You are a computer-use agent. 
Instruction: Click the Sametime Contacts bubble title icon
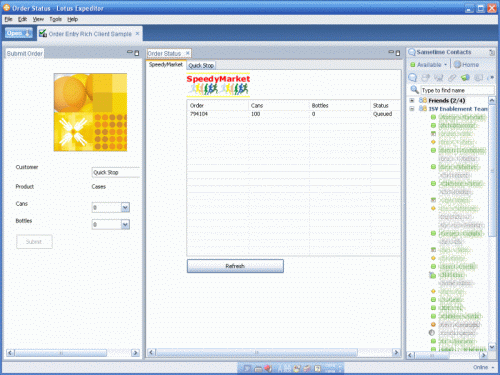coord(412,52)
